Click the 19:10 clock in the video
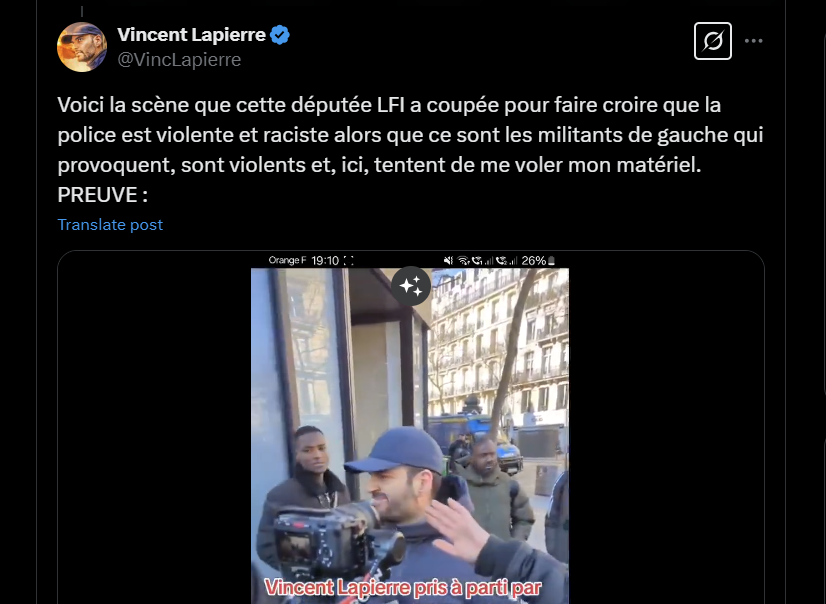Viewport: 826px width, 604px height. (x=325, y=261)
